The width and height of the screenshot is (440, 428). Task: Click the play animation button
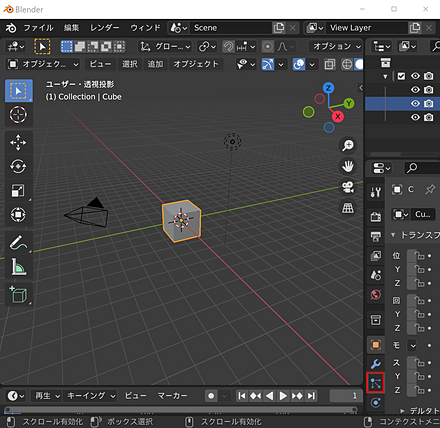[x=283, y=396]
